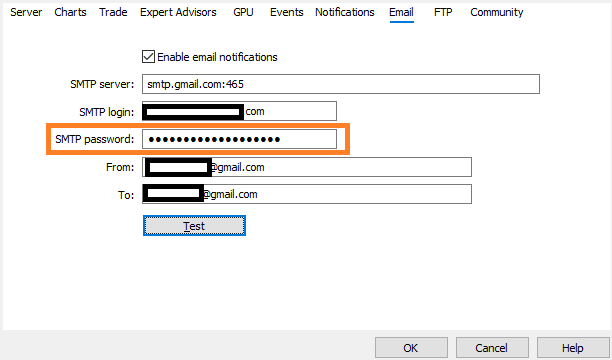Image resolution: width=612 pixels, height=360 pixels.
Task: Select the Expert Advisors tab
Action: click(x=178, y=12)
